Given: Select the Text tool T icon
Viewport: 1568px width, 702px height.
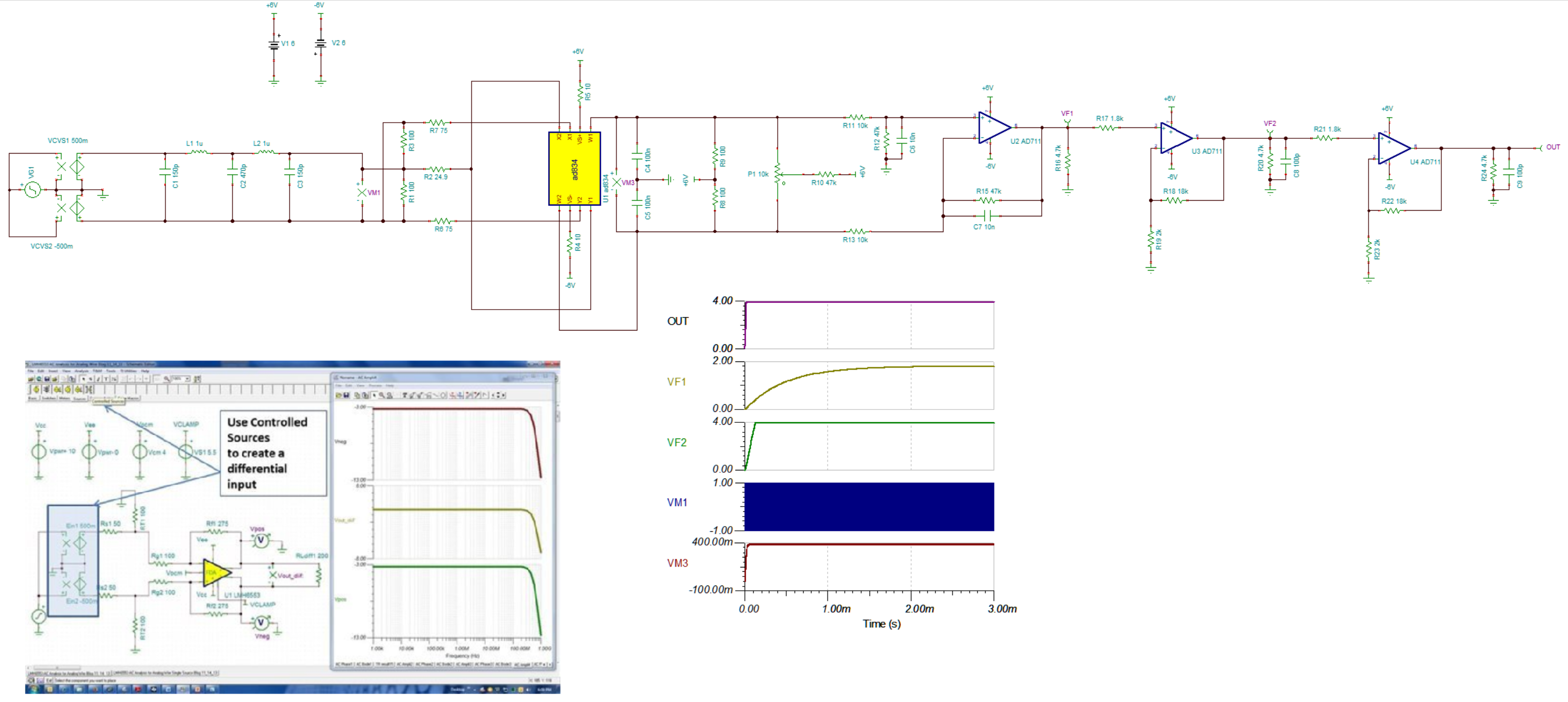Looking at the screenshot, I should pos(106,379).
